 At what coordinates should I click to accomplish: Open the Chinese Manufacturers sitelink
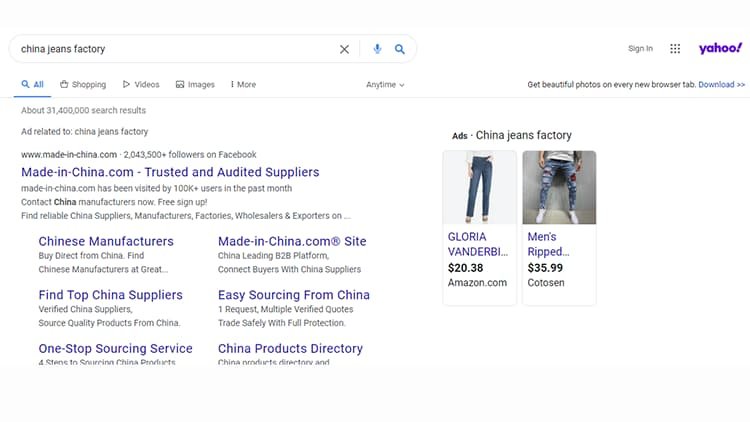(x=106, y=241)
